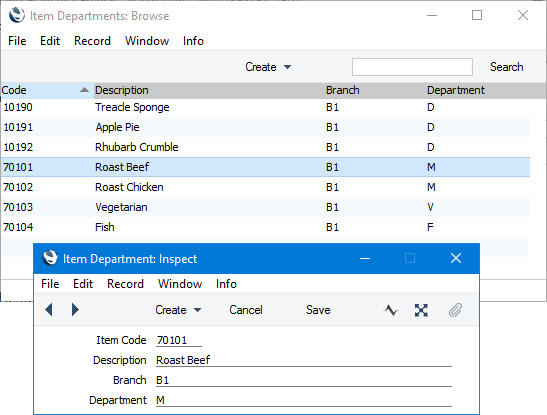Open Record menu in Inspect window
Image resolution: width=547 pixels, height=415 pixels.
(x=125, y=284)
